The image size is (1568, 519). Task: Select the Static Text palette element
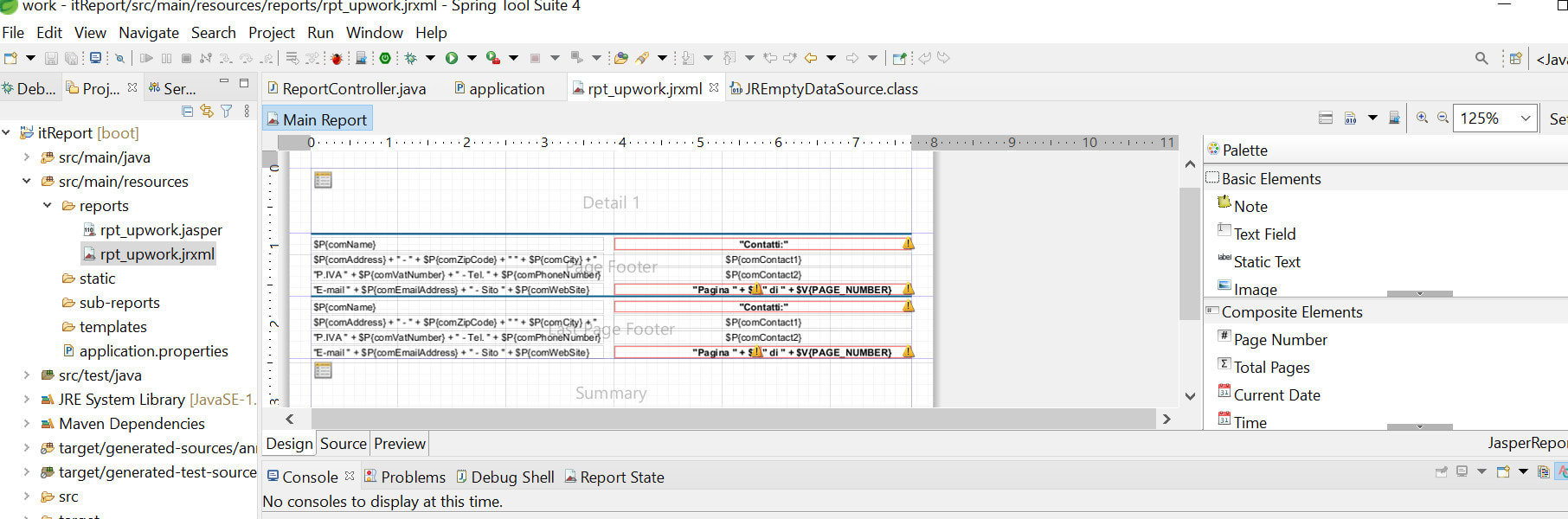tap(1259, 261)
